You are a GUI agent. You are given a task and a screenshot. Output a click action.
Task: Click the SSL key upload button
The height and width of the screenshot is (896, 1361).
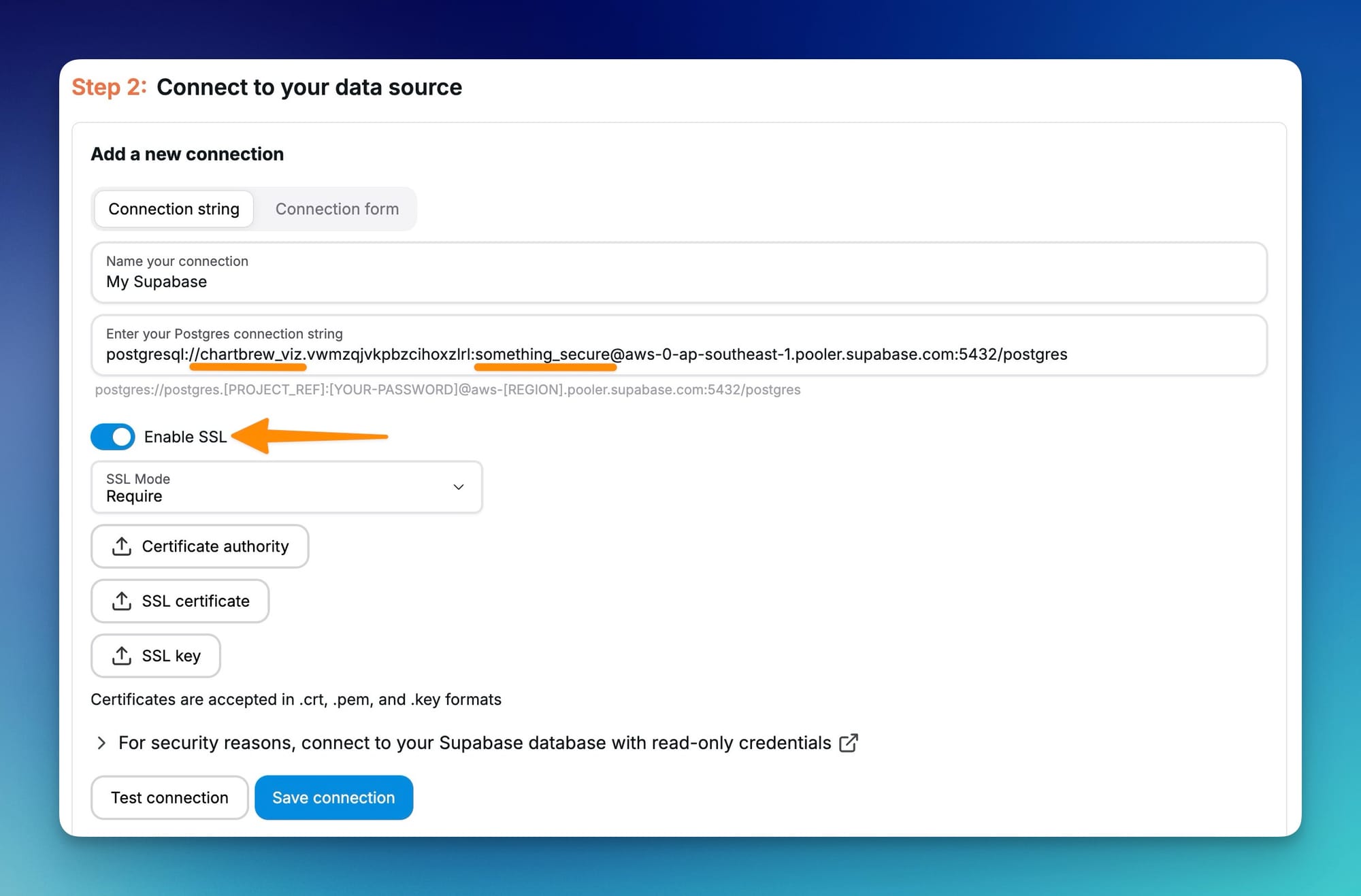coord(155,656)
